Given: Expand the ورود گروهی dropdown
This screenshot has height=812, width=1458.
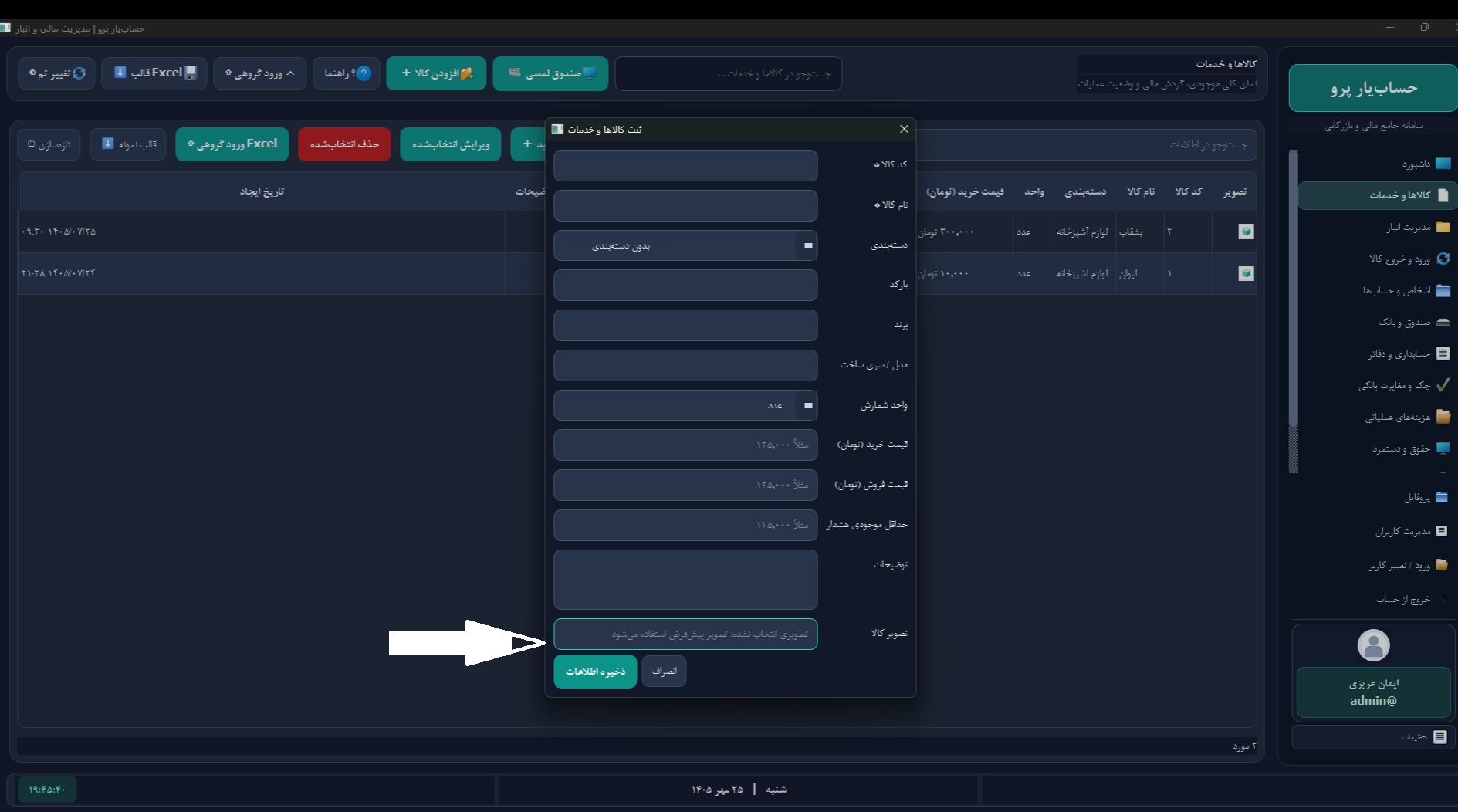Looking at the screenshot, I should tap(259, 73).
